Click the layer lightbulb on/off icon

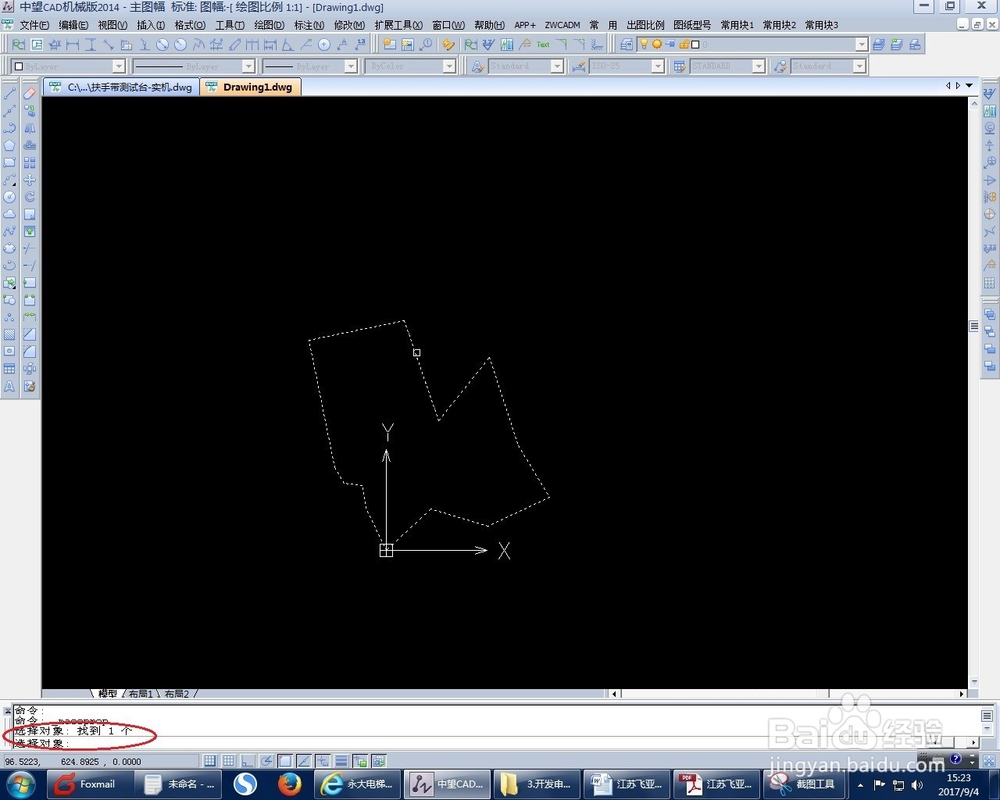click(x=644, y=44)
